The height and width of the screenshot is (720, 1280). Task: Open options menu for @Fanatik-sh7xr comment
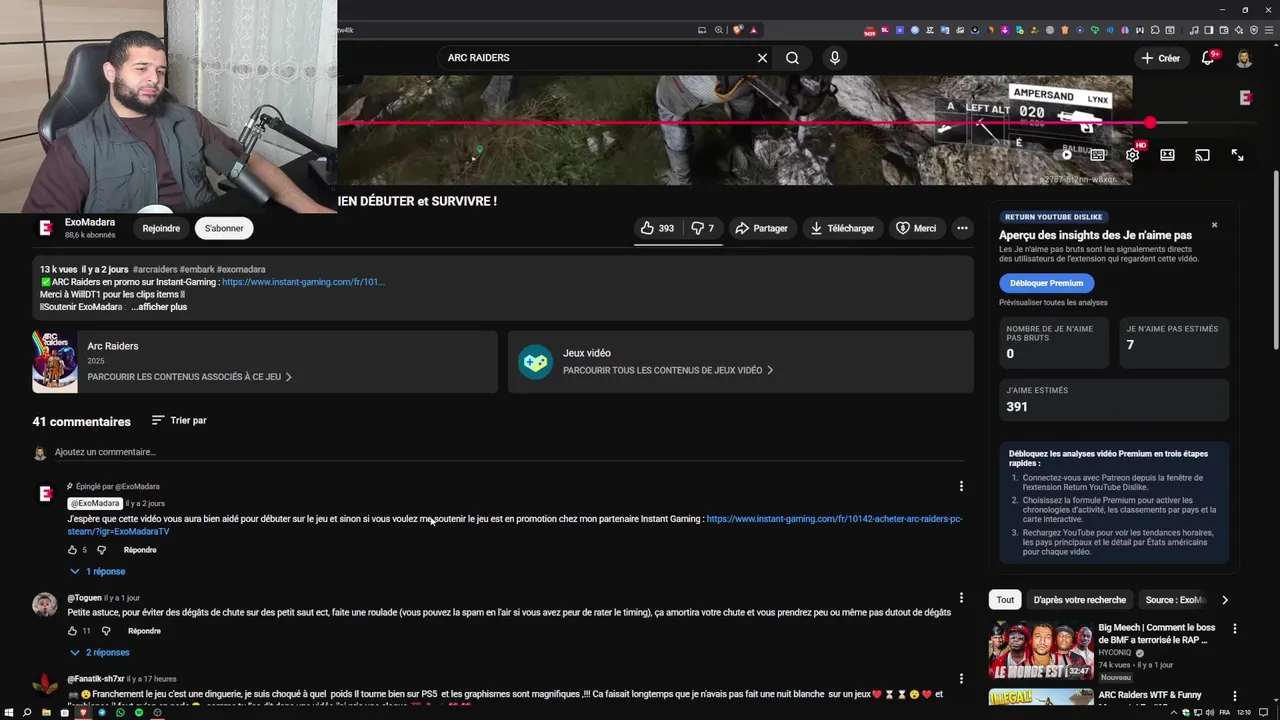pos(961,679)
